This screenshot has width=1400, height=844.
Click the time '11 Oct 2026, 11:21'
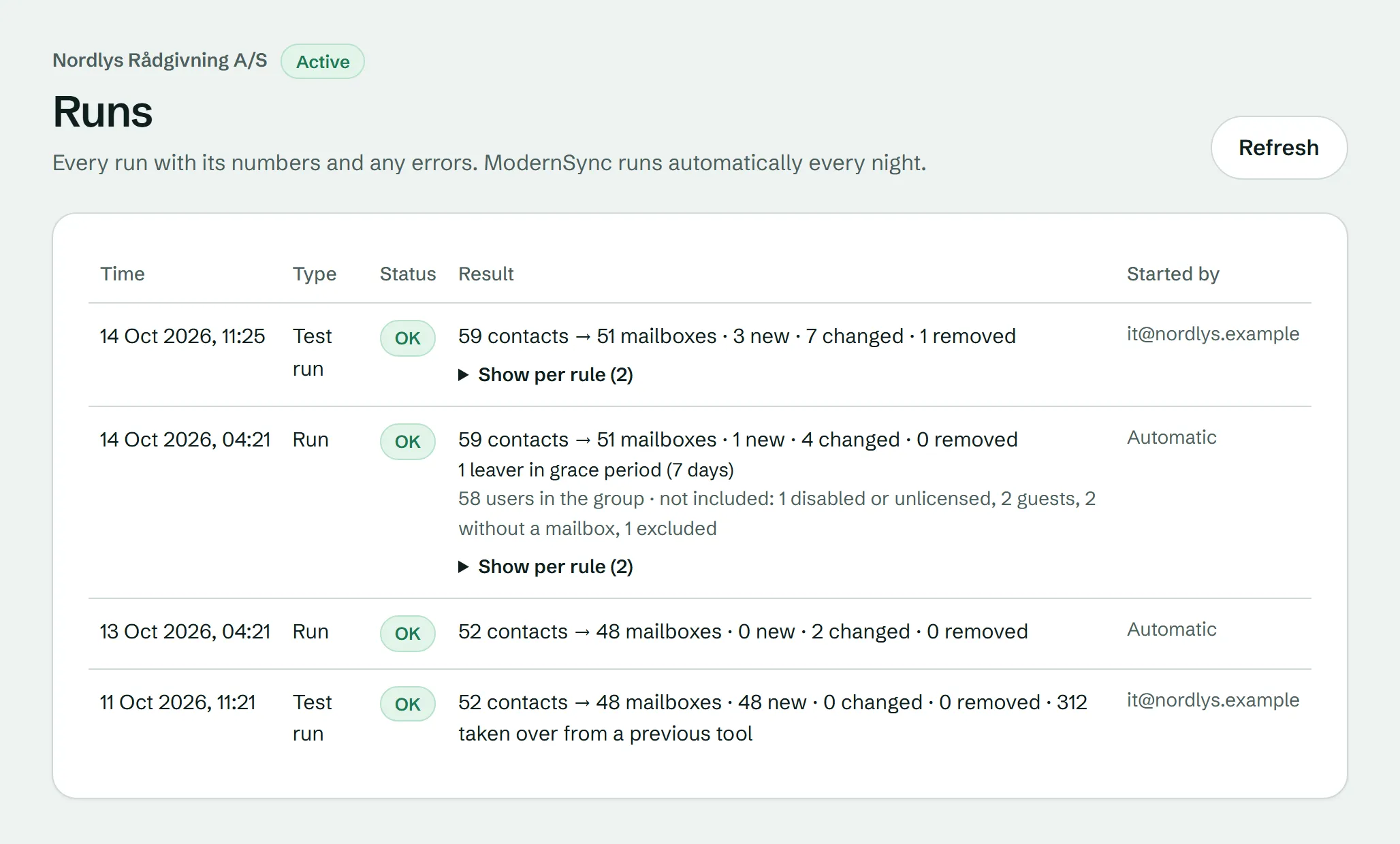pyautogui.click(x=178, y=702)
